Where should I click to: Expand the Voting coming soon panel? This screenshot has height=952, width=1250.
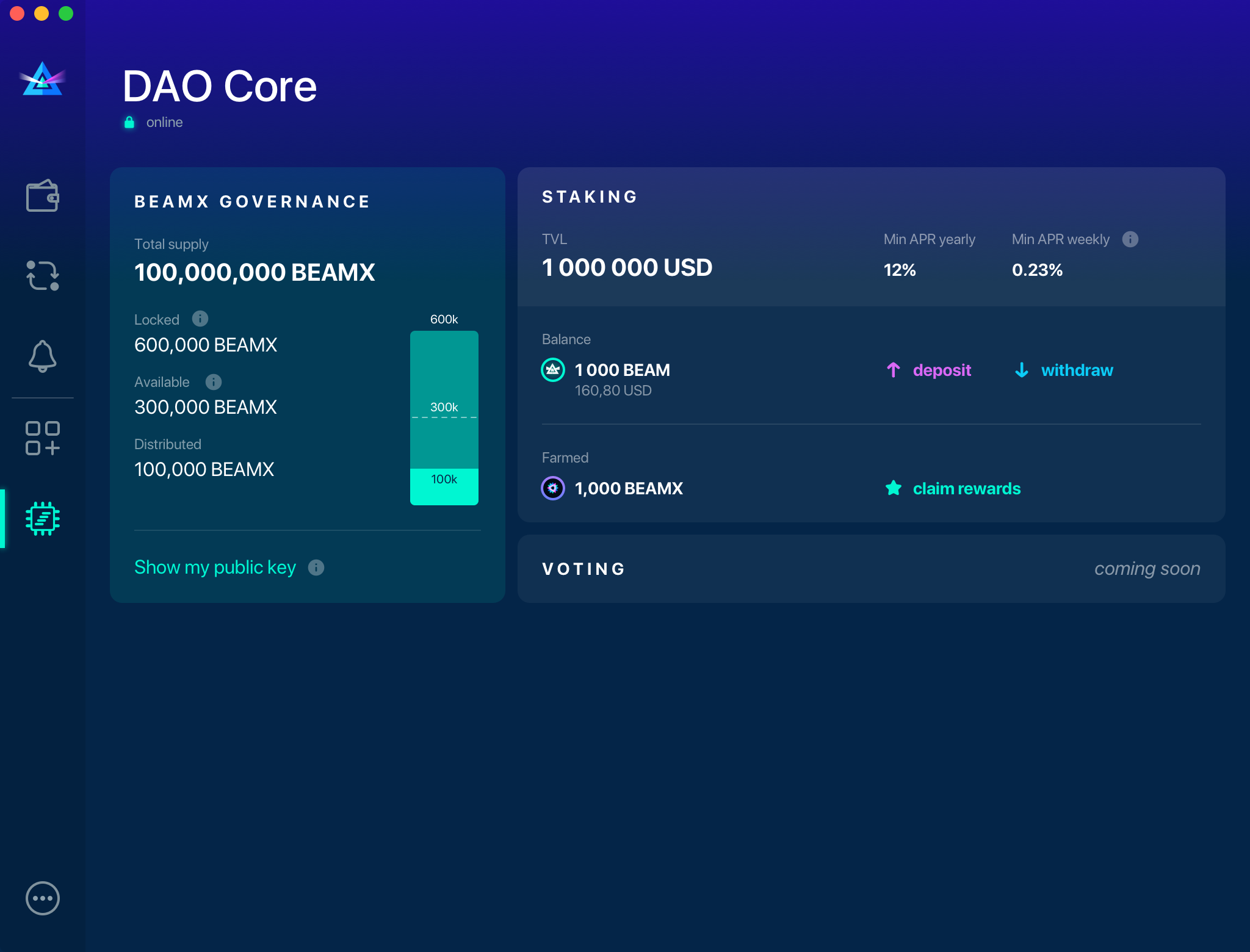coord(871,568)
